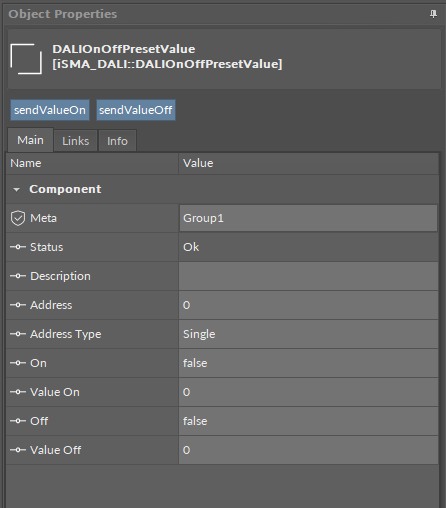Click the sendValueOn action button

point(50,110)
